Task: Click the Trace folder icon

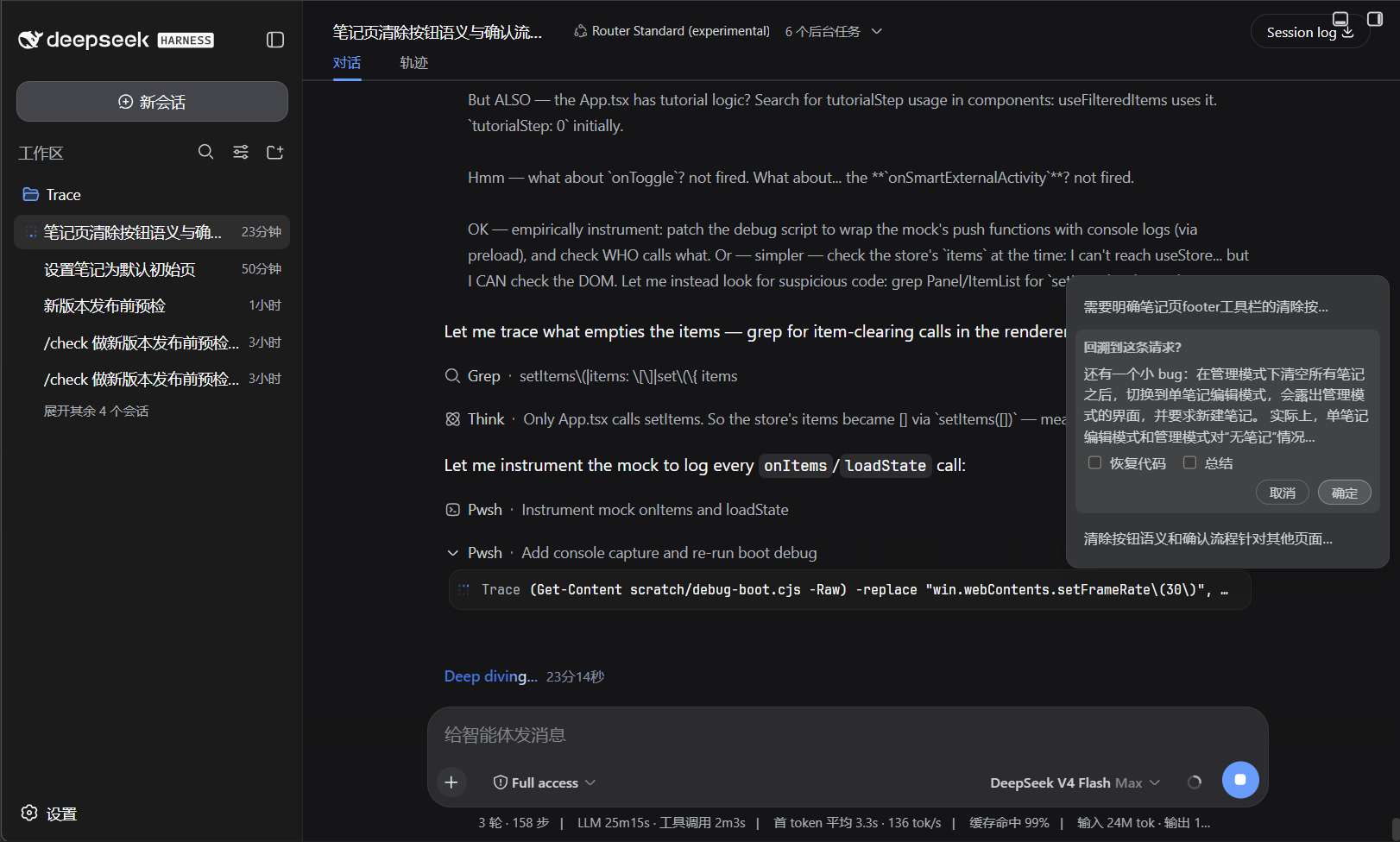Action: (30, 194)
